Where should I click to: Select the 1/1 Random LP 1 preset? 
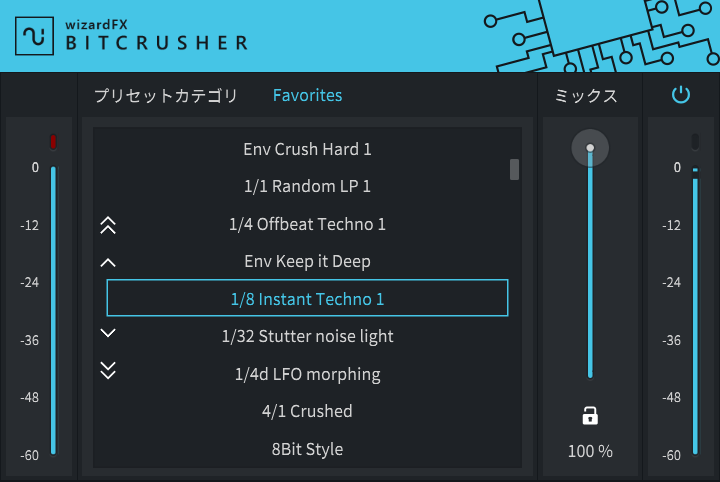coord(307,186)
